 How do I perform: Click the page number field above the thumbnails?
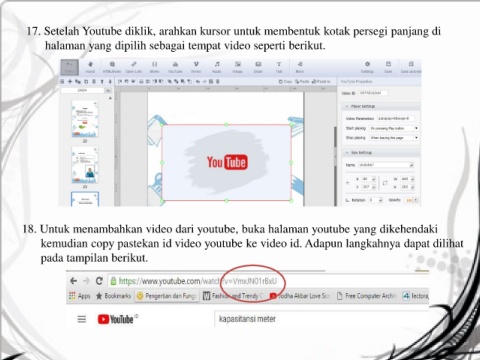coord(82,90)
